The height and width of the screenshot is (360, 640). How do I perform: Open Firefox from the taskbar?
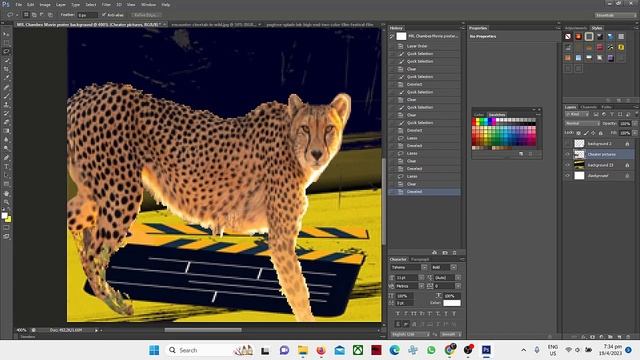click(321, 350)
